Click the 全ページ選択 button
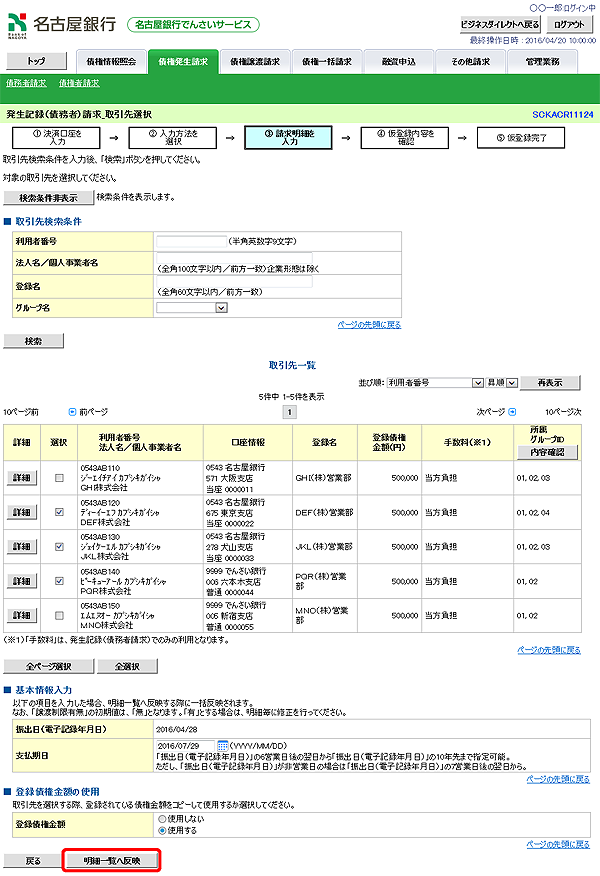Viewport: 600px width, 876px height. [x=49, y=666]
